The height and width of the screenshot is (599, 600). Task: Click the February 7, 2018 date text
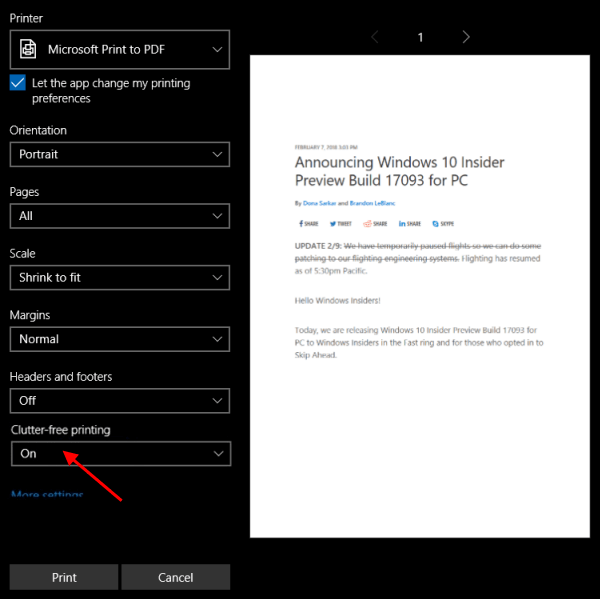[x=326, y=147]
